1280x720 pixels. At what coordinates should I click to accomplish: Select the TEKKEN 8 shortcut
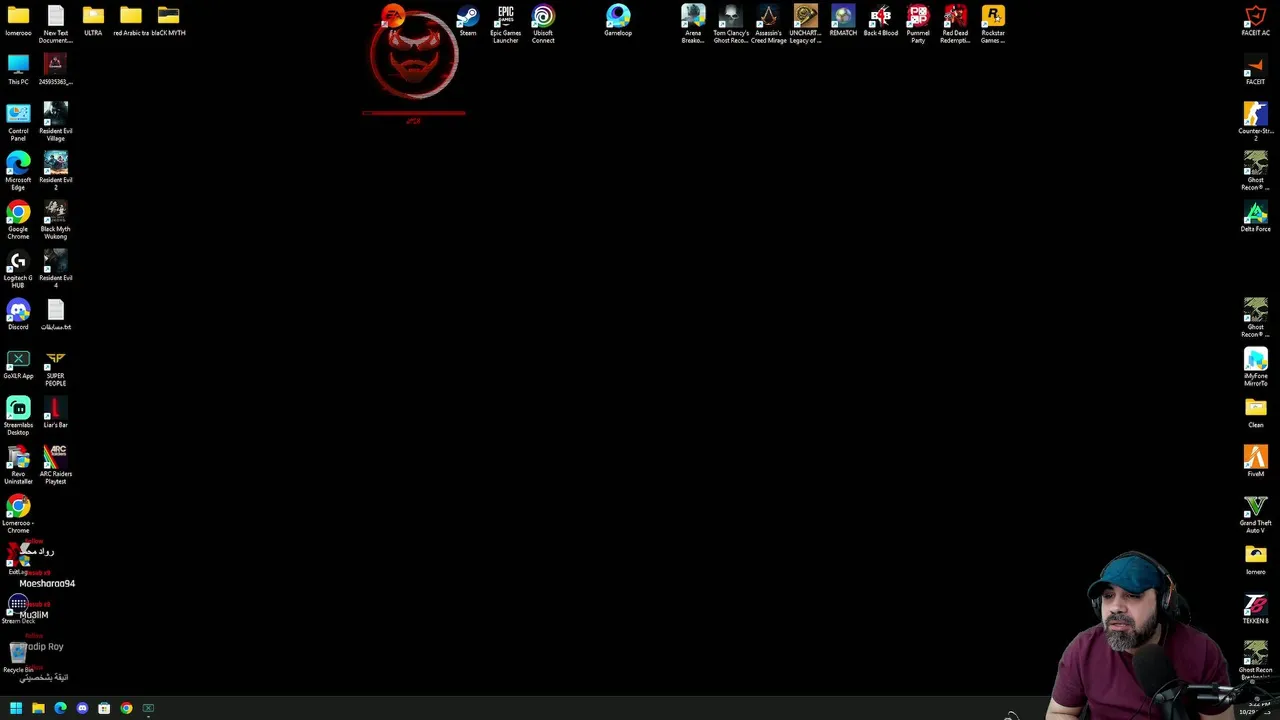1256,609
